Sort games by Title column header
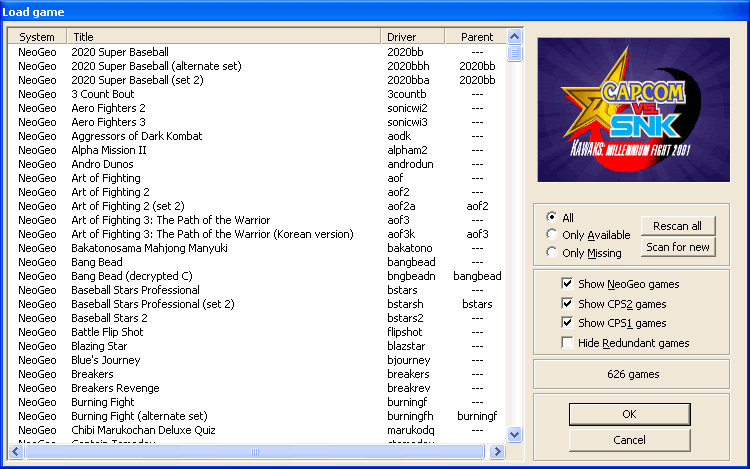The image size is (750, 469). [x=224, y=37]
